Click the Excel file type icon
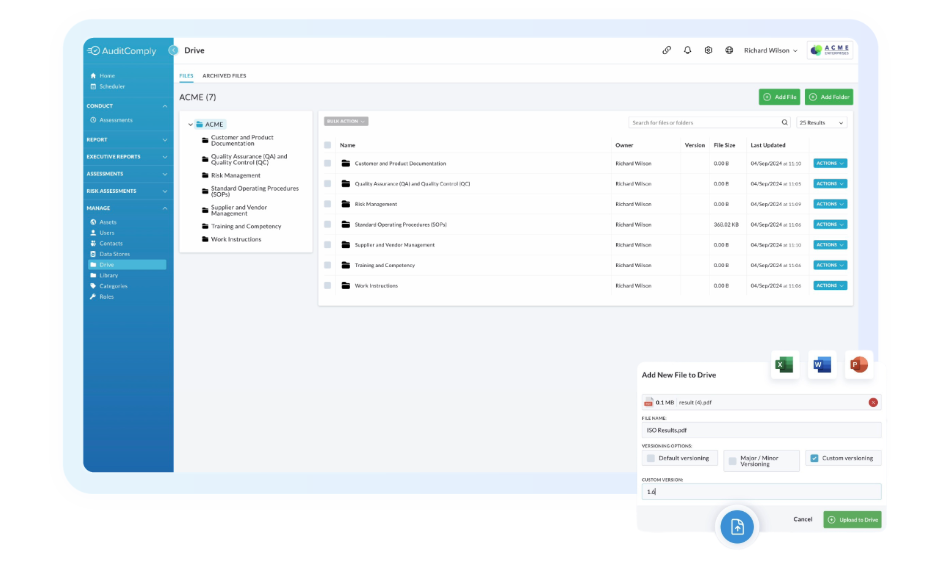The width and height of the screenshot is (926, 564). [785, 365]
